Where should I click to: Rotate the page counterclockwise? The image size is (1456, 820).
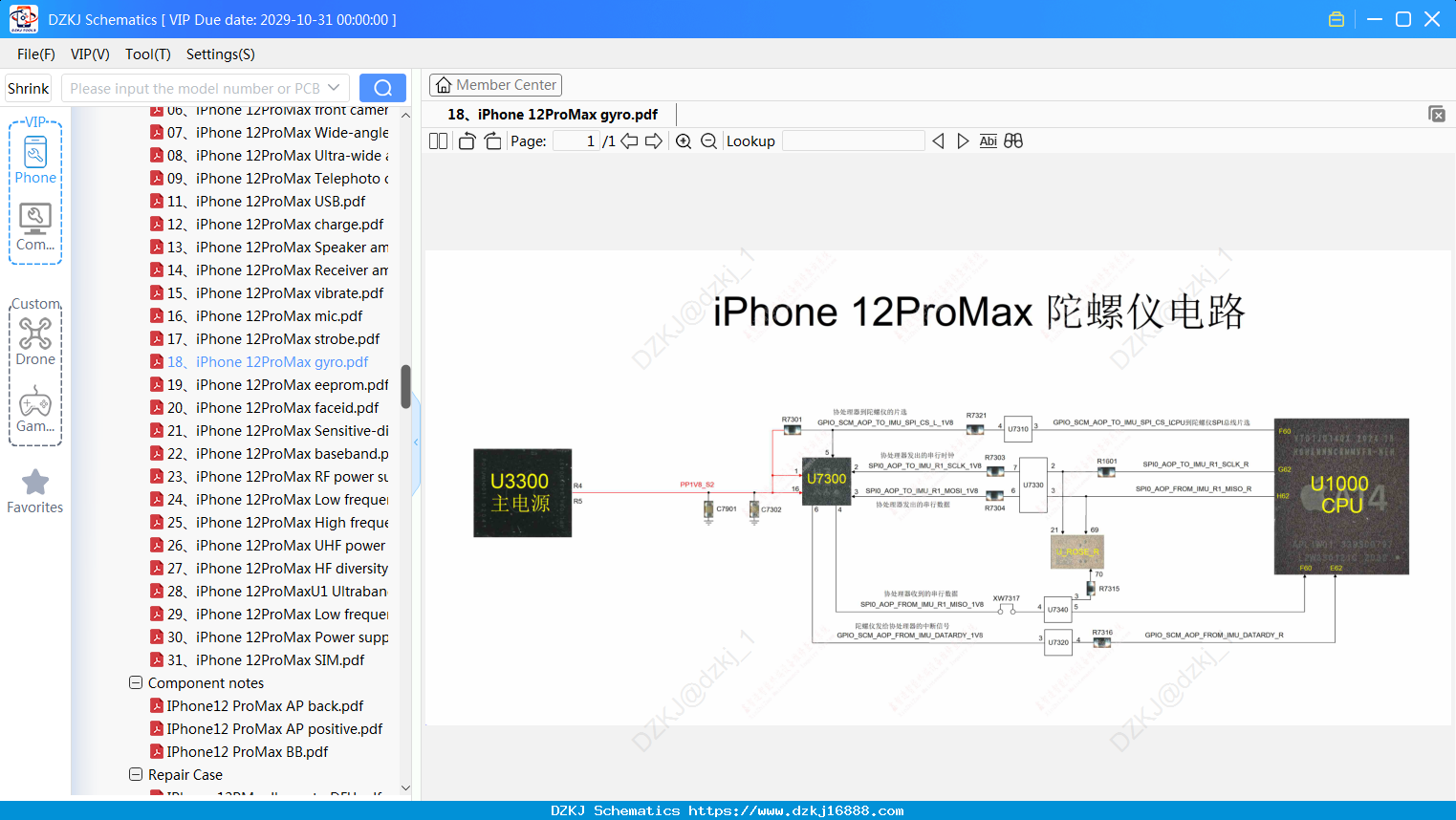pyautogui.click(x=467, y=141)
